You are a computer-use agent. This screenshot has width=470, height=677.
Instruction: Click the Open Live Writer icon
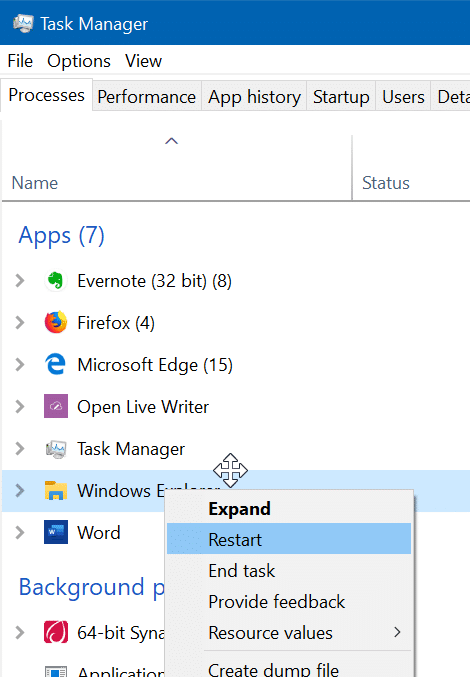click(56, 406)
